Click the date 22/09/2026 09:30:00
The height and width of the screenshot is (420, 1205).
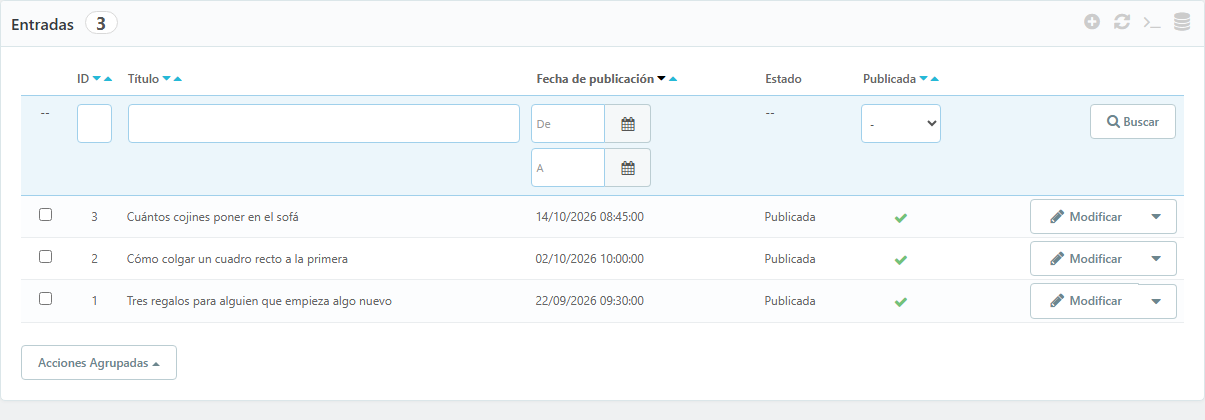coord(590,301)
